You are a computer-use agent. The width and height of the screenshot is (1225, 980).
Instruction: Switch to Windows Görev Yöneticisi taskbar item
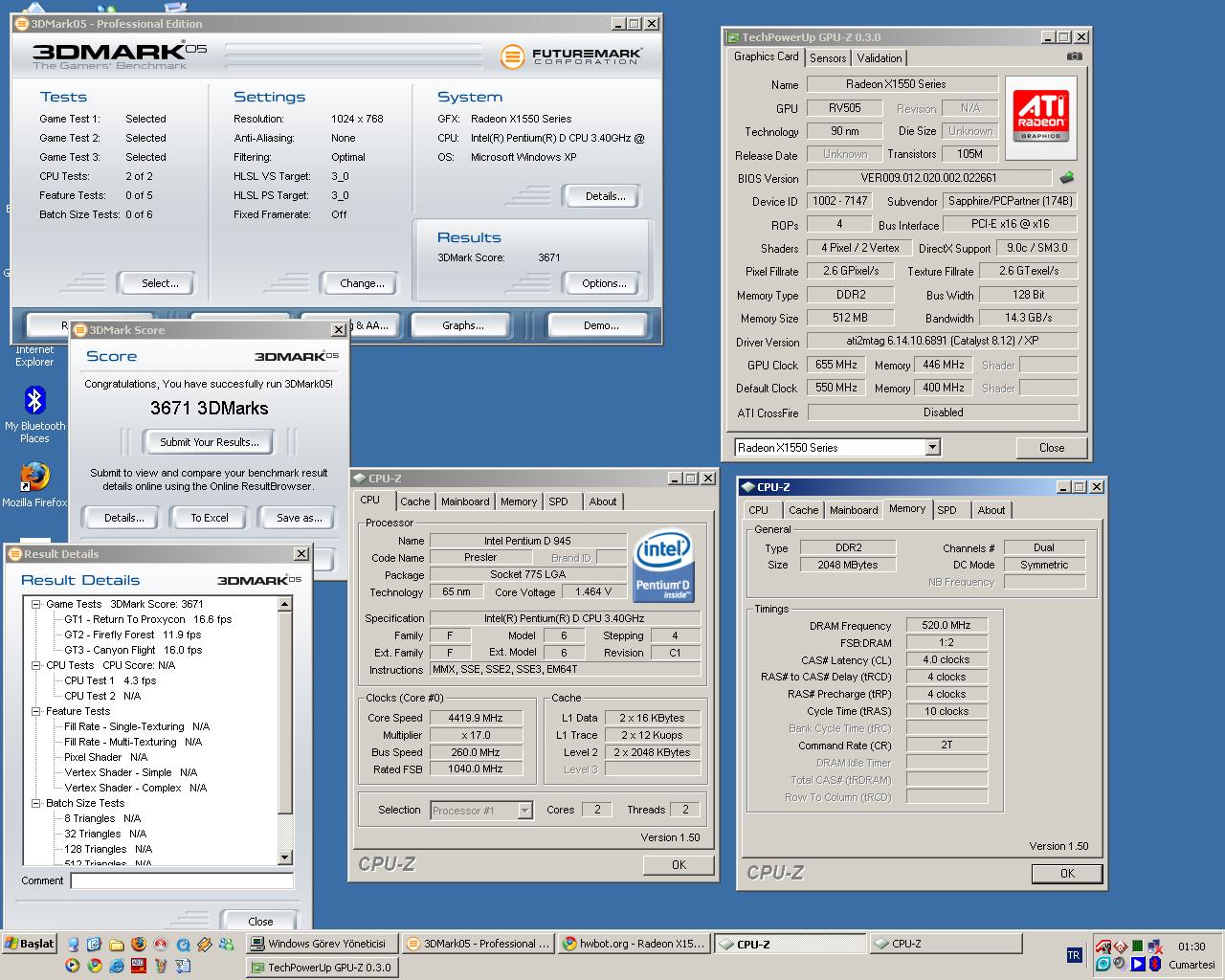click(x=323, y=944)
